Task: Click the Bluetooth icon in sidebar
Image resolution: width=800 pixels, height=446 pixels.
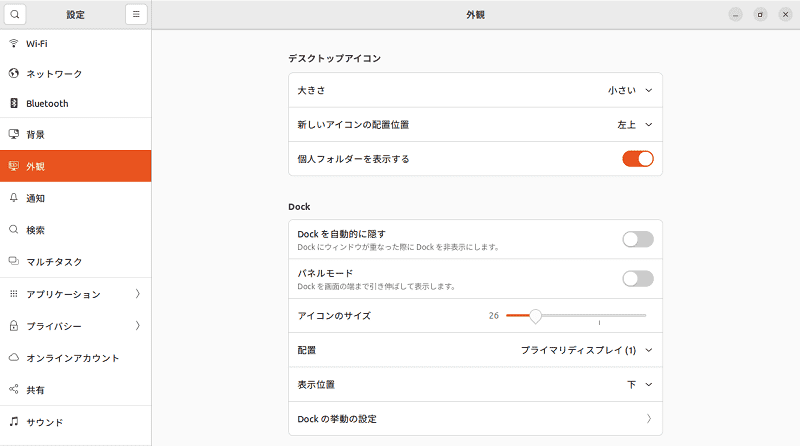Action: [14, 103]
